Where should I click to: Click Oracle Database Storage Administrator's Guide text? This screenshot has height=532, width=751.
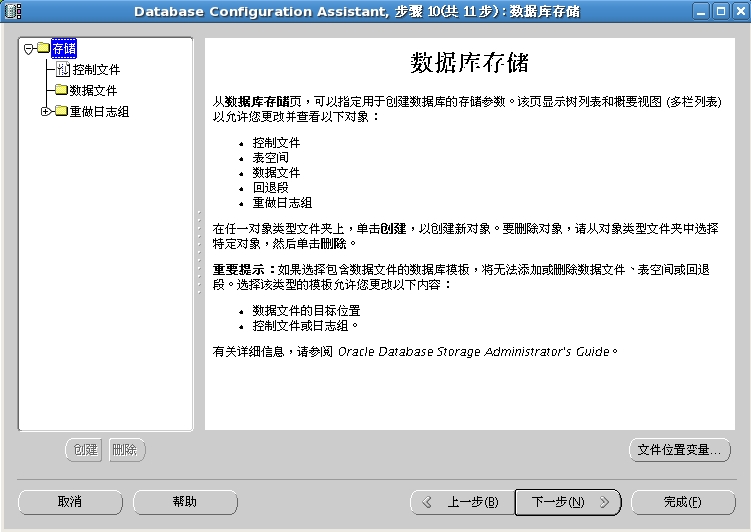click(473, 352)
